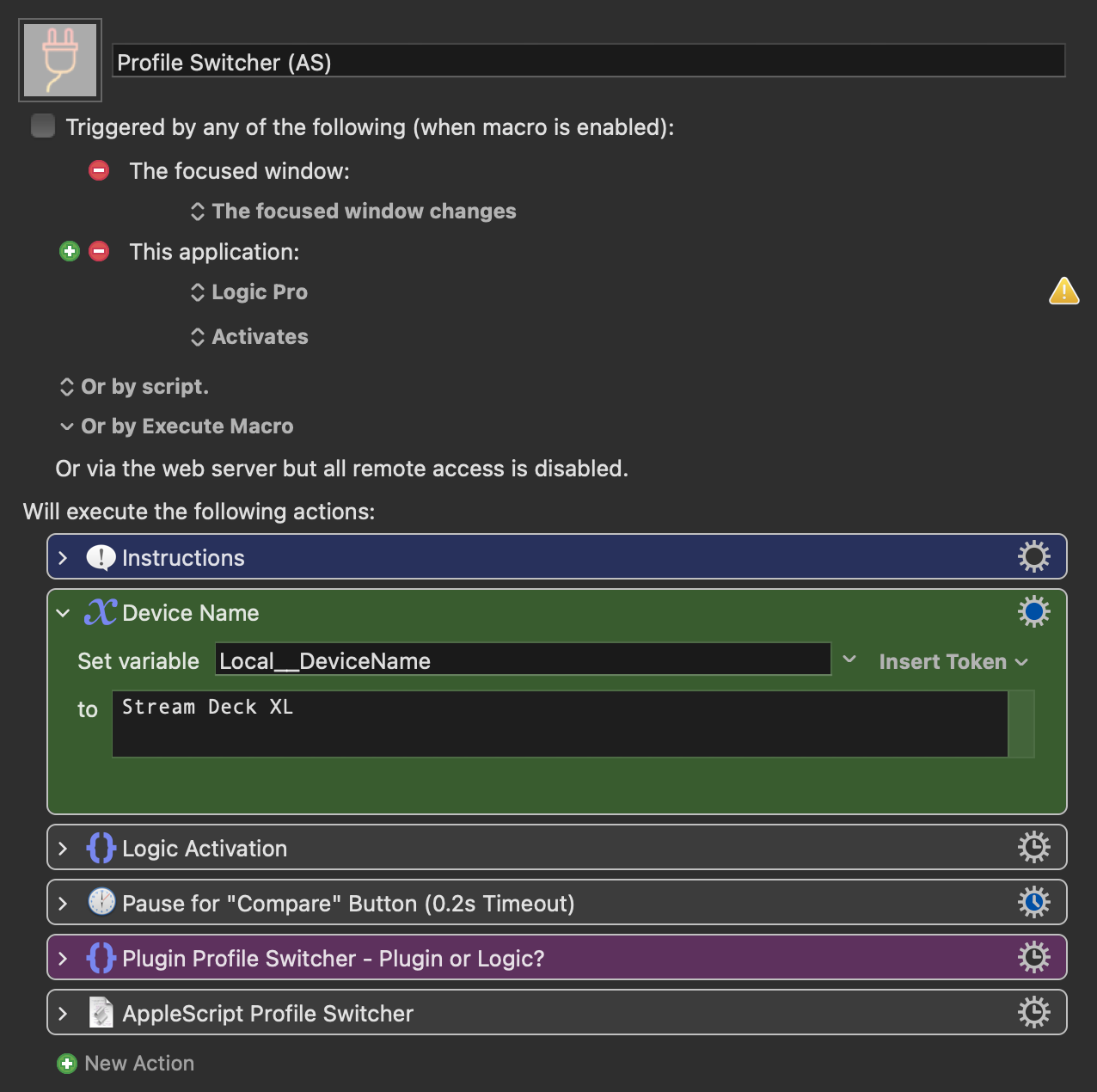
Task: Expand AppleScript Profile Switcher action
Action: (63, 1014)
